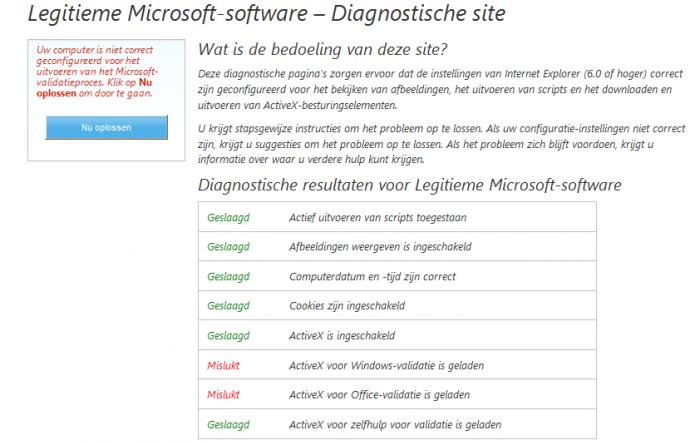Select the bold 'Nu oplossen' warning text
The image size is (700, 445).
click(94, 88)
